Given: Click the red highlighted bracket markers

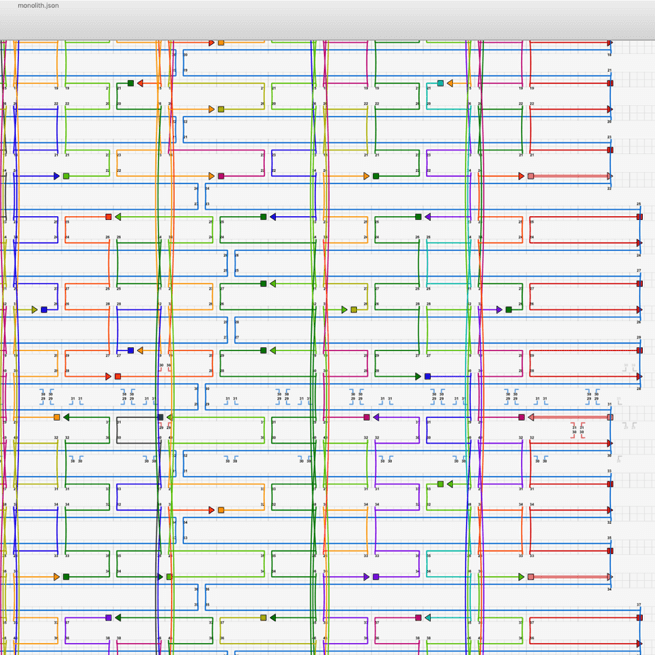Looking at the screenshot, I should 577,430.
